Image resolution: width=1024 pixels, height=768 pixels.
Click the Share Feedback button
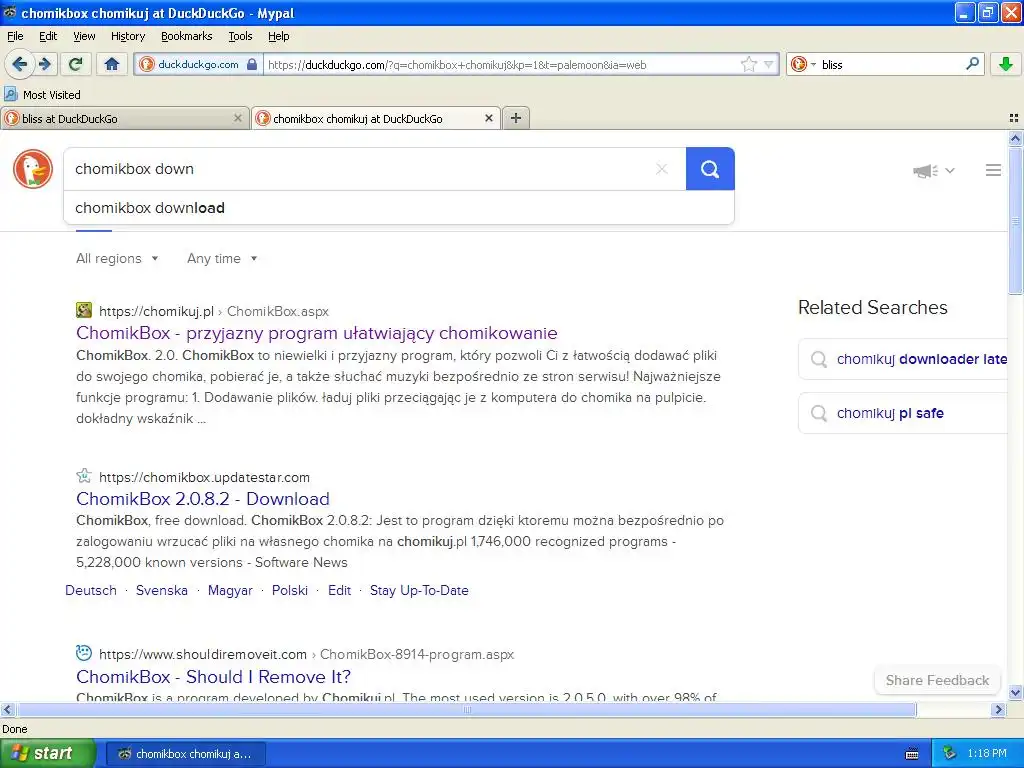click(937, 680)
